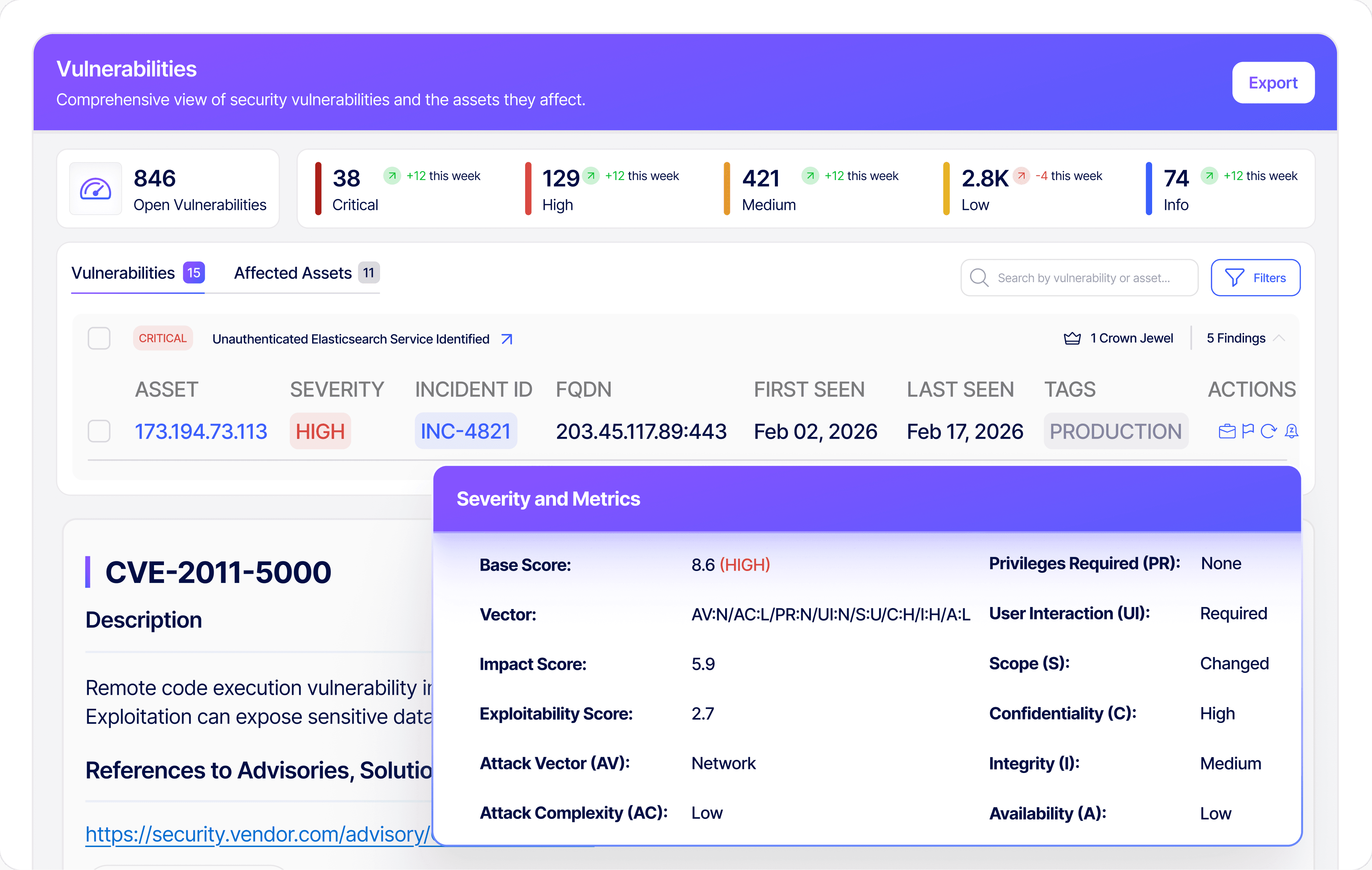Screen dimensions: 1372x870
Task: Open the Filters dropdown
Action: [x=1255, y=278]
